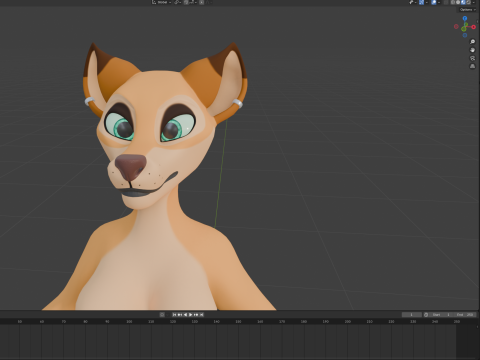
Task: Toggle the preview range clock icon
Action: point(426,315)
